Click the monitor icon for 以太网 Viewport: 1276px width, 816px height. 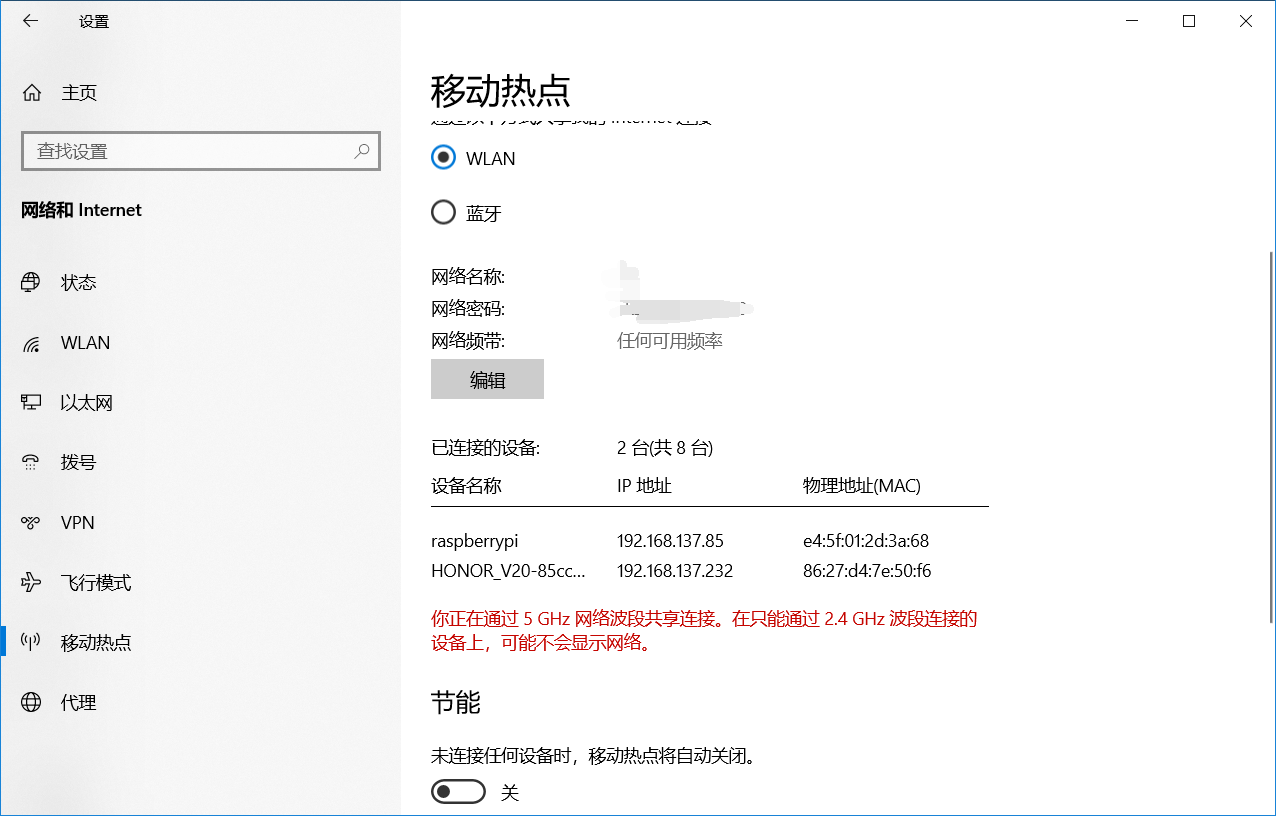tap(31, 402)
